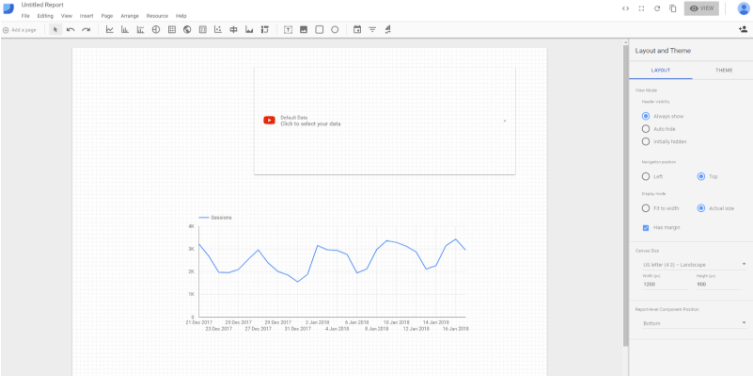Click the canvas vertical scrollbar
The width and height of the screenshot is (753, 376).
(x=625, y=194)
